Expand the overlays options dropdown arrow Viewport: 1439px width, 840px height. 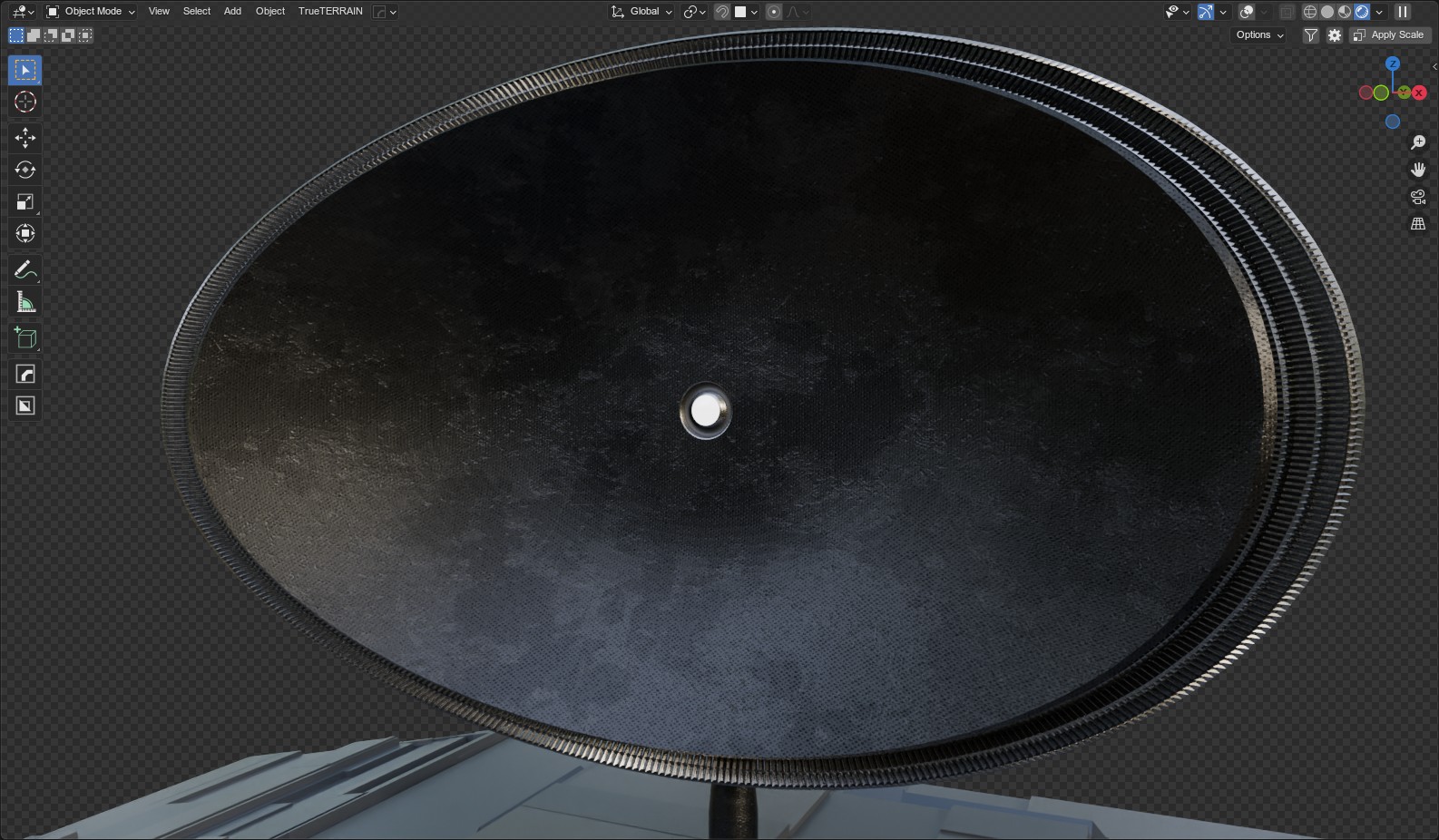(1264, 12)
